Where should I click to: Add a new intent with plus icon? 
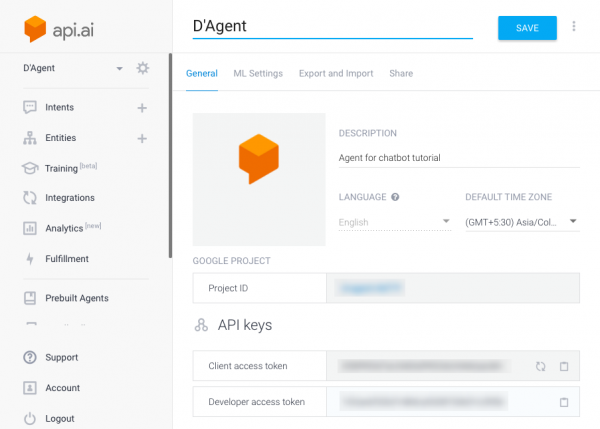click(x=142, y=108)
